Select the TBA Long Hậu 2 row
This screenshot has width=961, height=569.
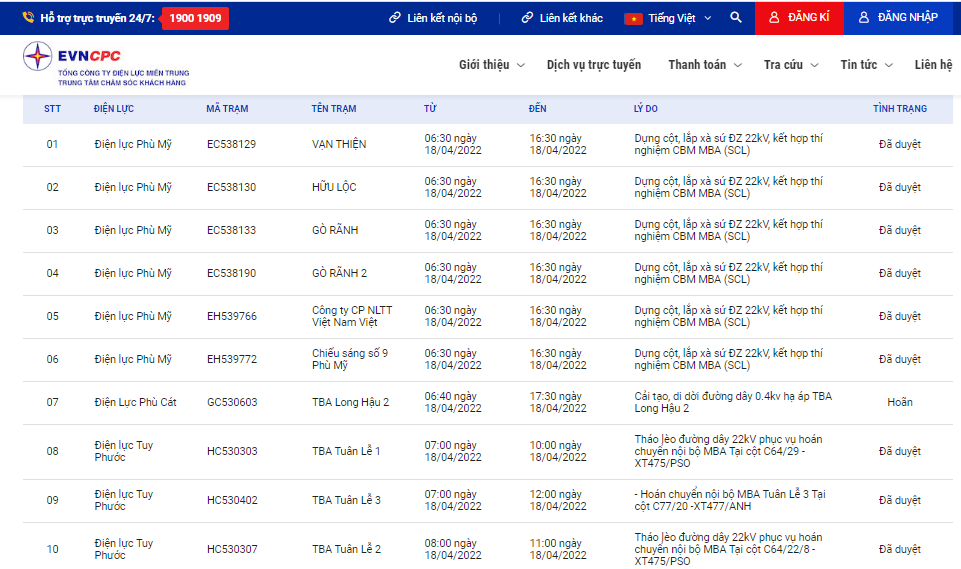point(488,402)
